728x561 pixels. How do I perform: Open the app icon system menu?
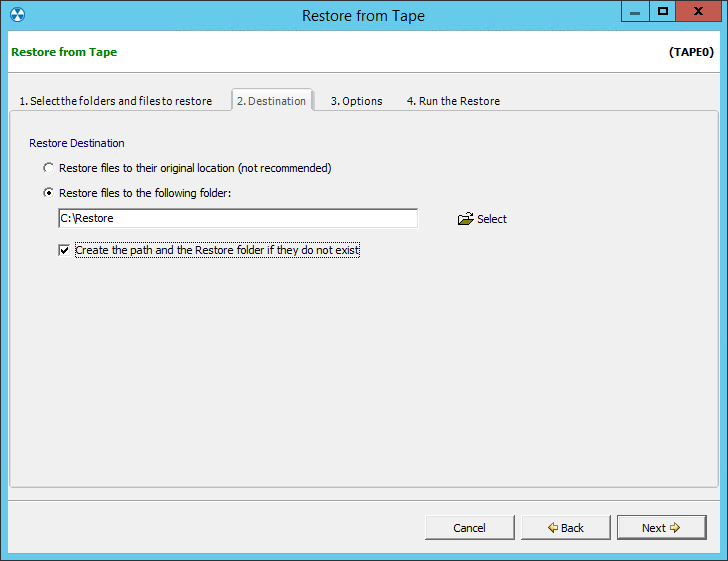pyautogui.click(x=16, y=15)
